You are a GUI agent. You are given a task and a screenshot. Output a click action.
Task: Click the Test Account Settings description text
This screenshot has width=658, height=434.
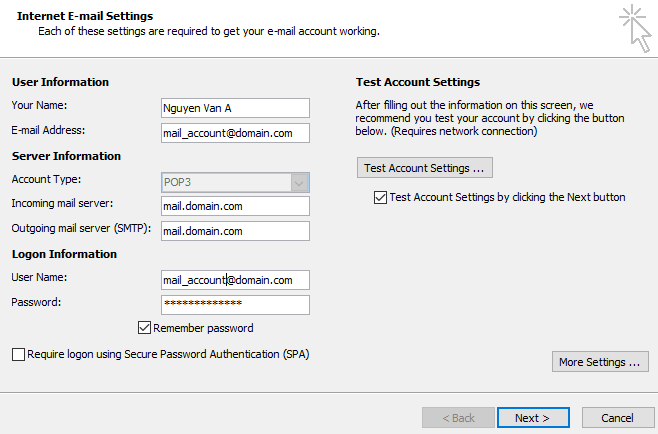(490, 118)
